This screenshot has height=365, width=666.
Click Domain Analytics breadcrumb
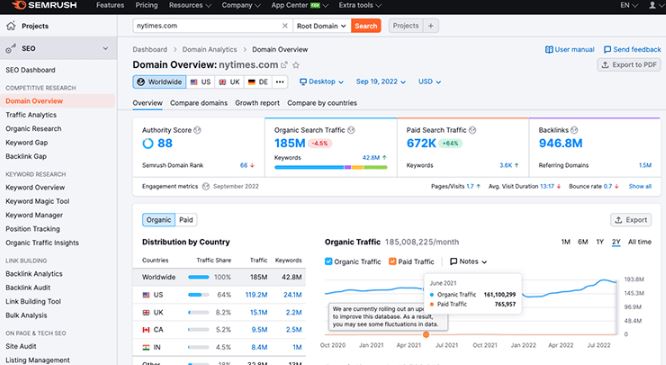pyautogui.click(x=209, y=49)
